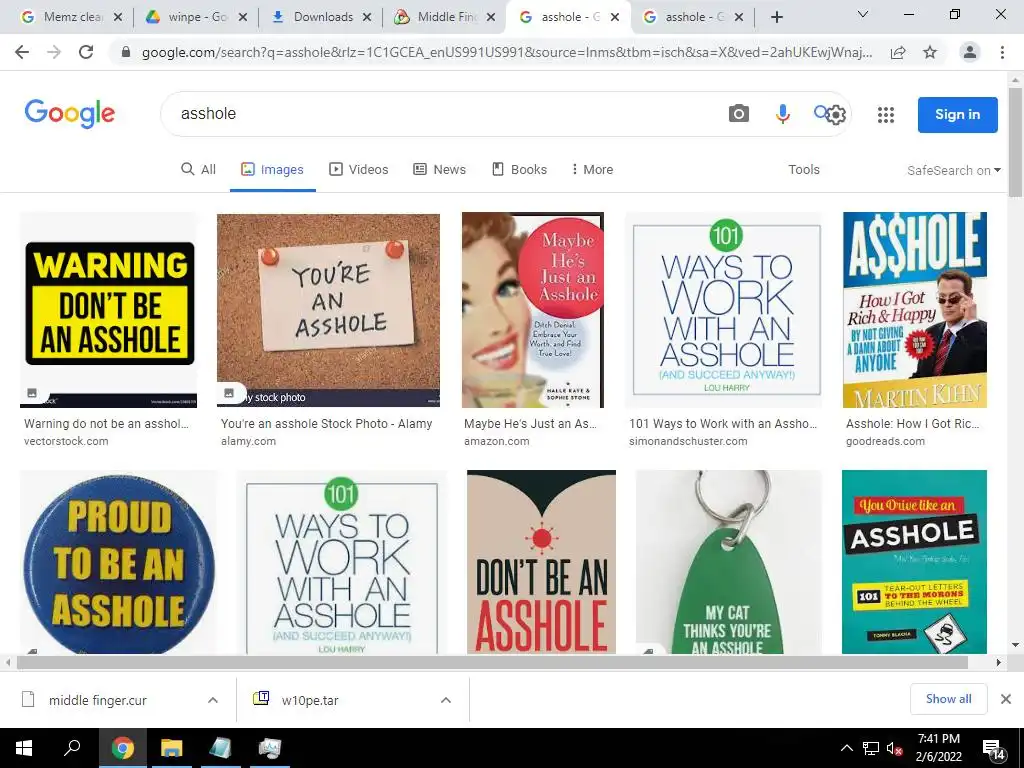The height and width of the screenshot is (768, 1024).
Task: Click the horizontal page scrollbar
Action: tap(492, 662)
